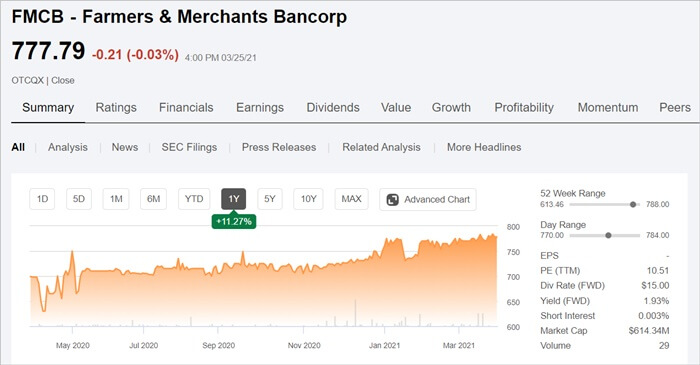Filter headlines by Analysis
The width and height of the screenshot is (700, 365).
pyautogui.click(x=68, y=147)
